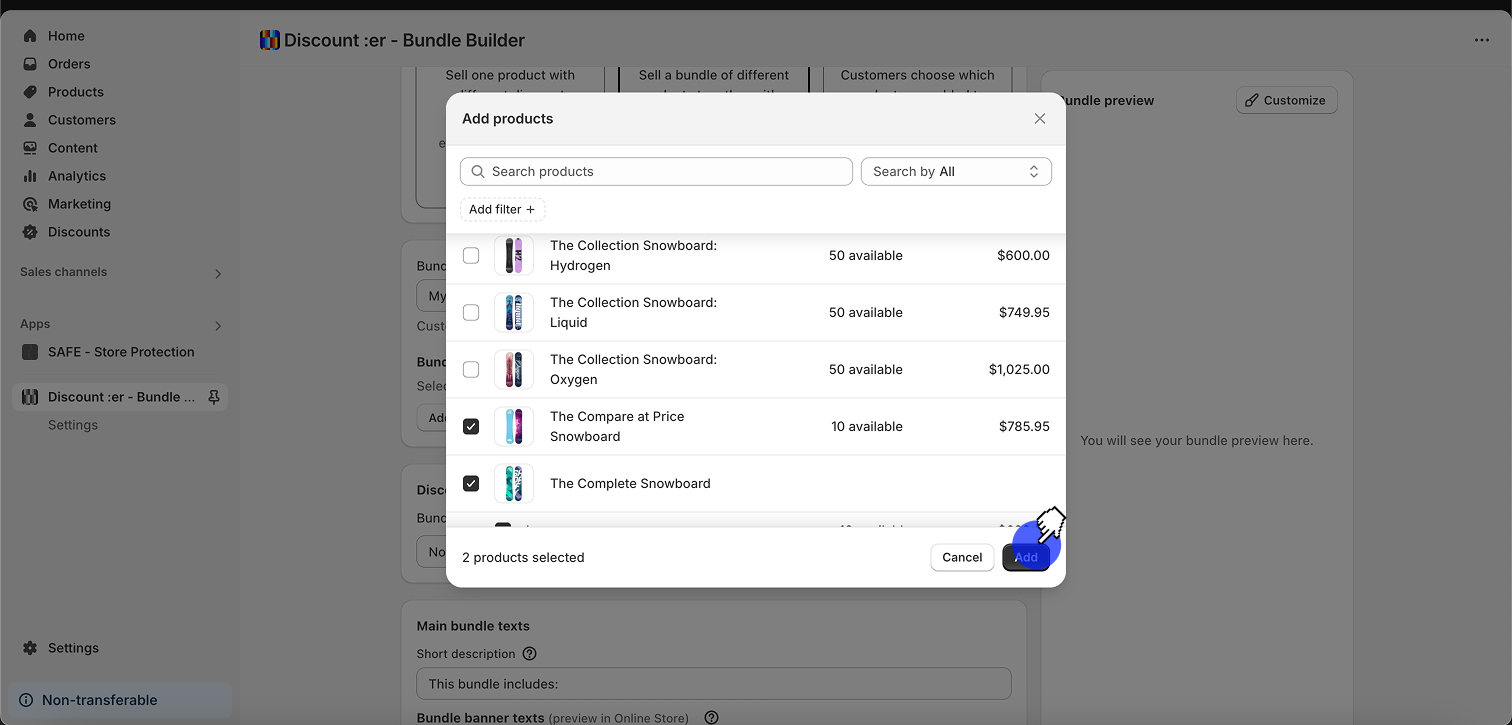Open Customers in the sidebar menu
The width and height of the screenshot is (1512, 725).
tap(81, 120)
